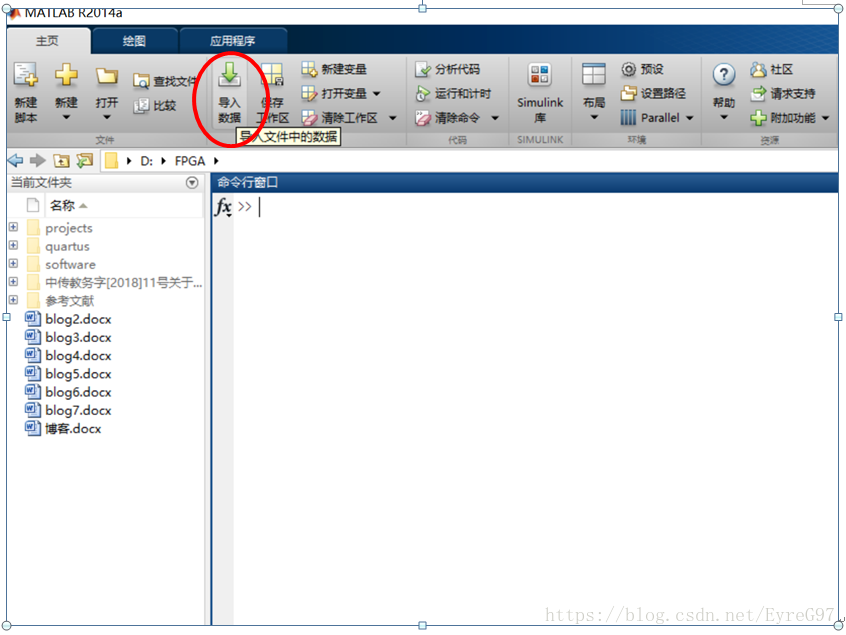Click the yellow plus New (新建) icon

coord(66,75)
